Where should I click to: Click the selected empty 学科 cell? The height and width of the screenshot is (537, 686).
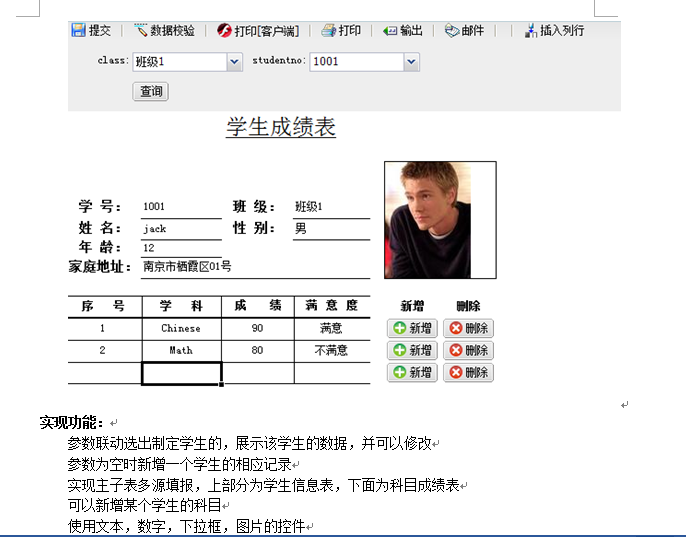(x=182, y=373)
